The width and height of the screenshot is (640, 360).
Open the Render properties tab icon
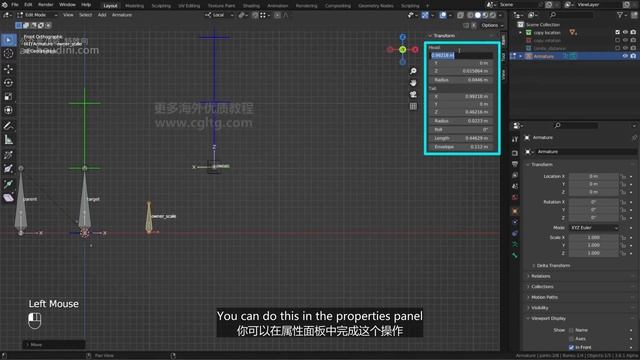coord(515,153)
